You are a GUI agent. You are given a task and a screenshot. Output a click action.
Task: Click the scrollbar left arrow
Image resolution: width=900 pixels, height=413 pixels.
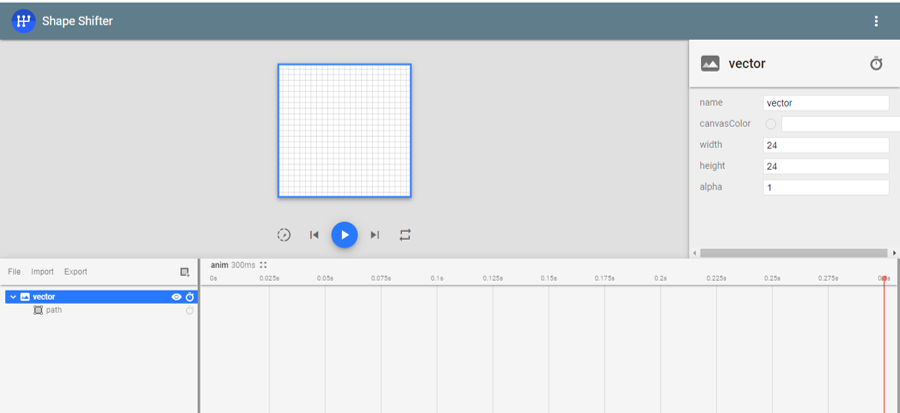pyautogui.click(x=695, y=253)
